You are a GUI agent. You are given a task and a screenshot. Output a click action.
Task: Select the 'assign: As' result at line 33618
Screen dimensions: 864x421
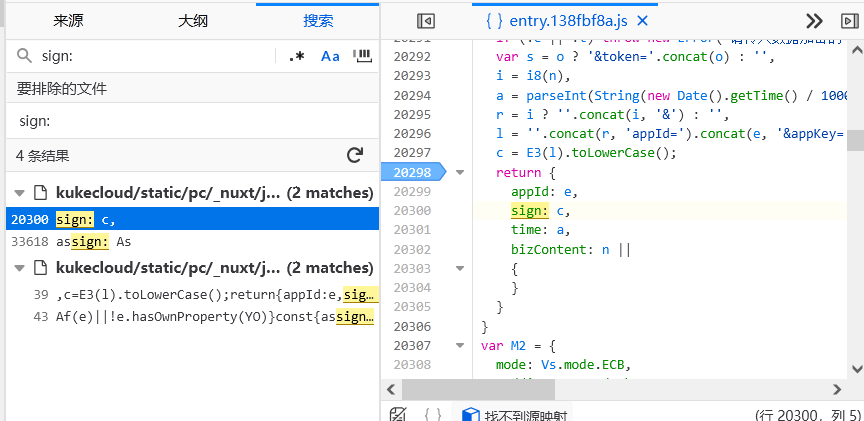pyautogui.click(x=92, y=242)
